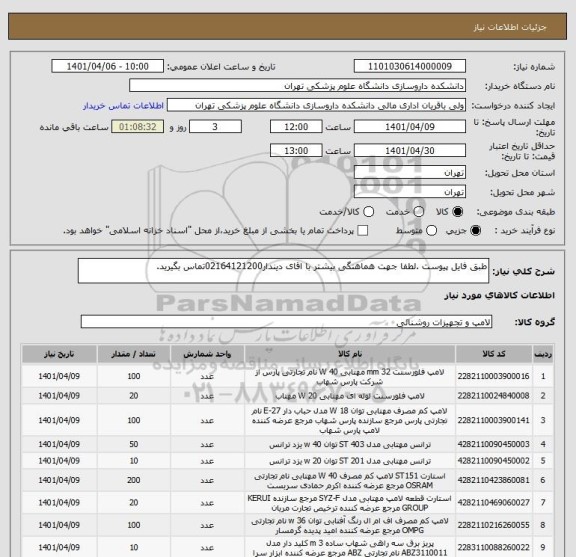576x557 pixels.
Task: Click item name استارت ST151 row 6
Action: coord(350,481)
